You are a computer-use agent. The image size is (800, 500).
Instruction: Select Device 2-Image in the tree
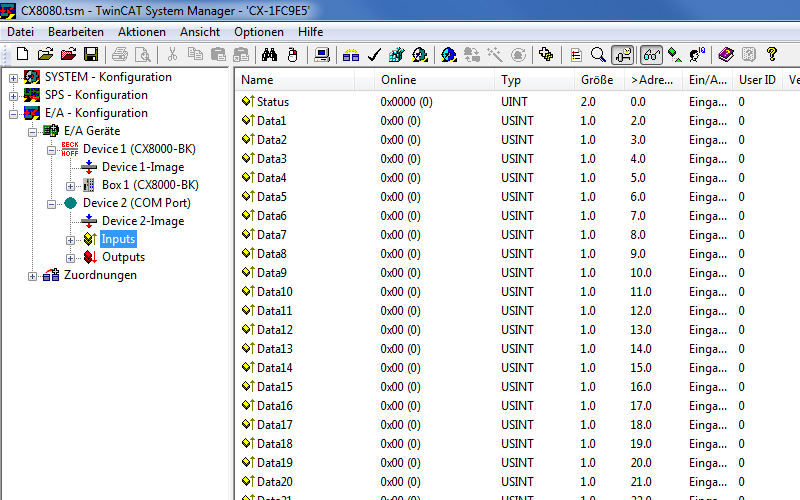(x=143, y=221)
